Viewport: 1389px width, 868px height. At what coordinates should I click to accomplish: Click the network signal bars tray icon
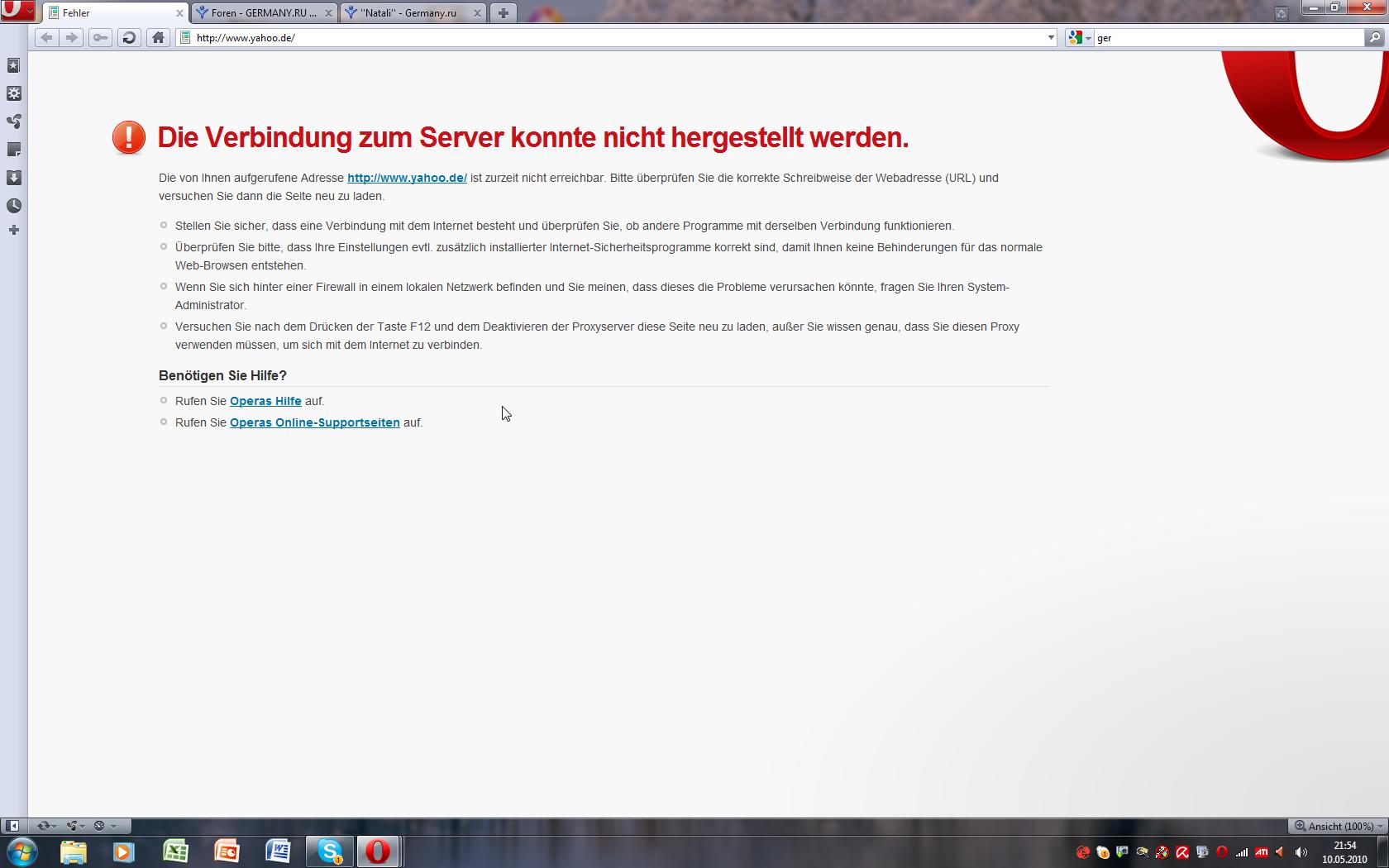point(1242,852)
